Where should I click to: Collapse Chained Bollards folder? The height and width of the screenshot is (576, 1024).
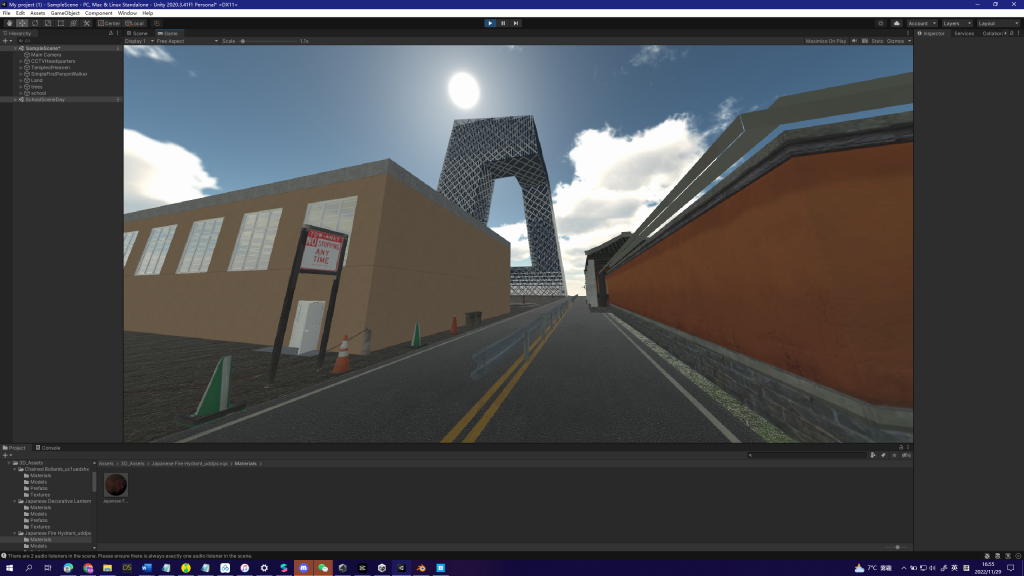[x=15, y=470]
